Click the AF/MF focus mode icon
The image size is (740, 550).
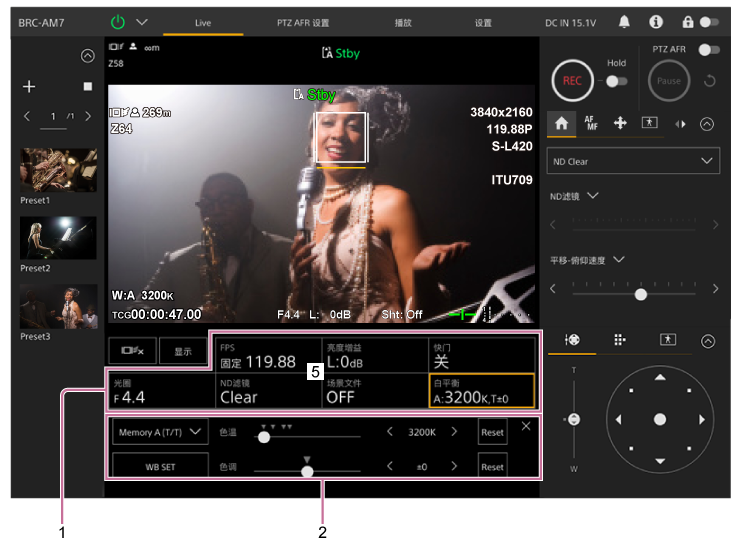point(591,123)
